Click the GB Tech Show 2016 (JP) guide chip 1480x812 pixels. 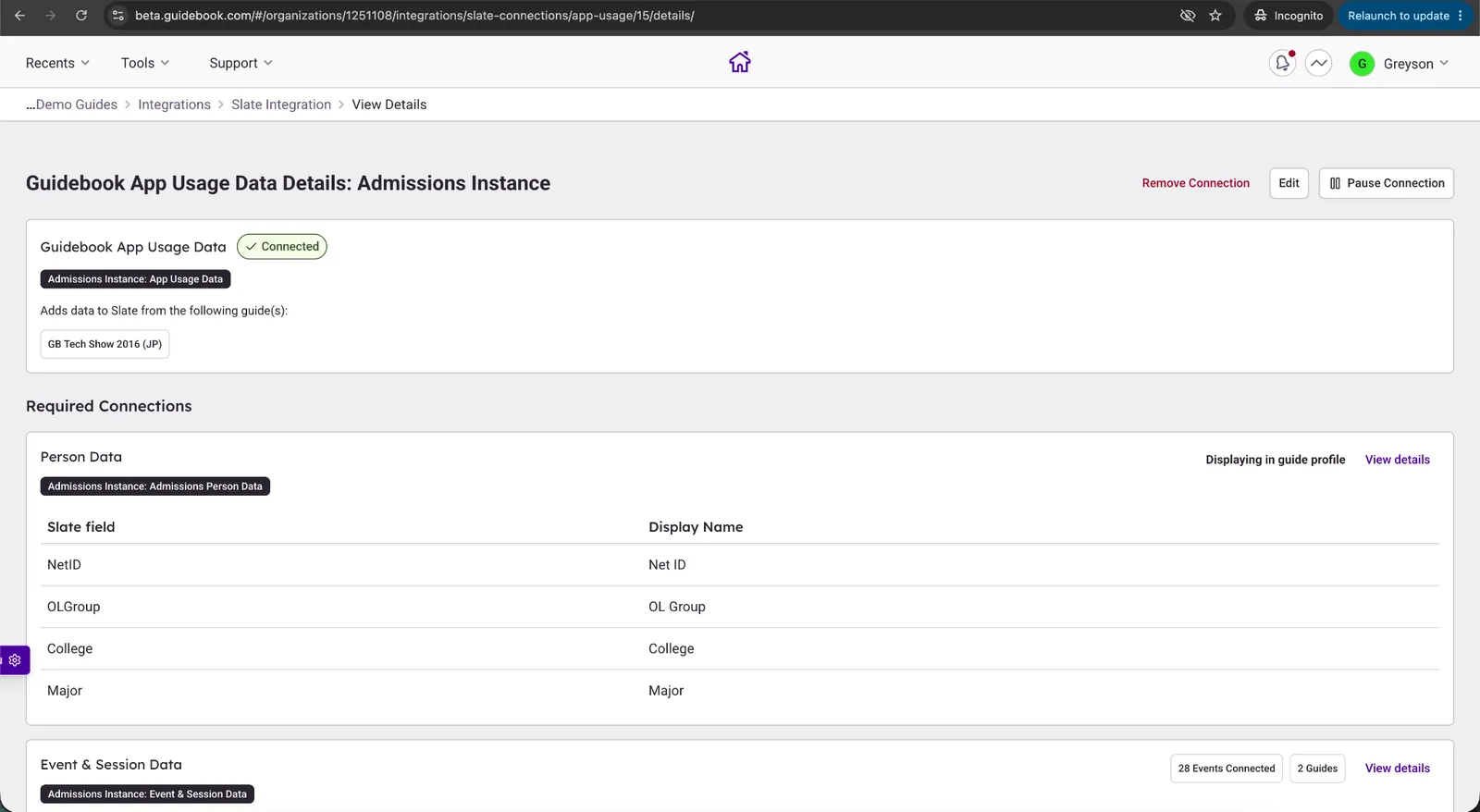105,344
